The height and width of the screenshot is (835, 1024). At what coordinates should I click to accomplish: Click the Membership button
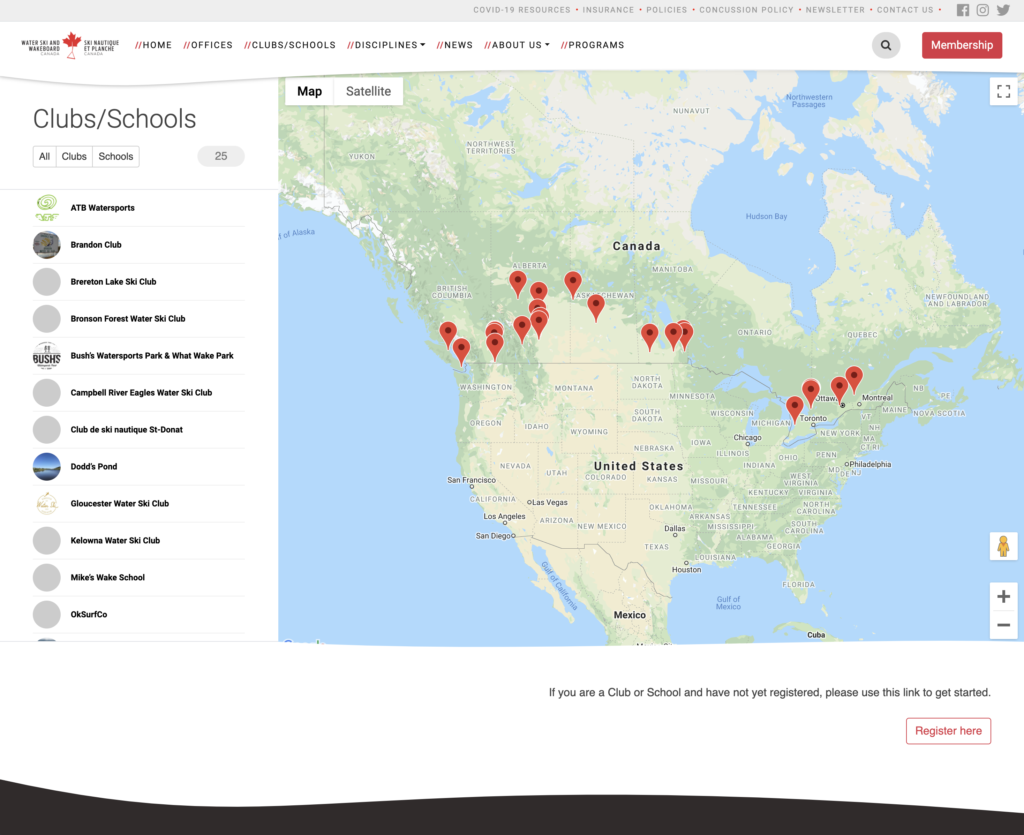962,45
